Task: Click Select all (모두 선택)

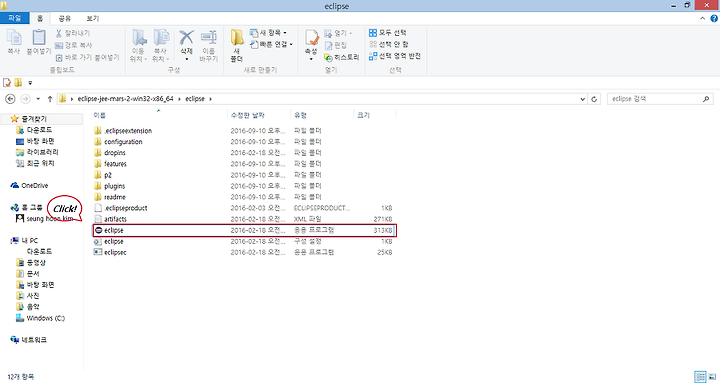Action: coord(388,33)
